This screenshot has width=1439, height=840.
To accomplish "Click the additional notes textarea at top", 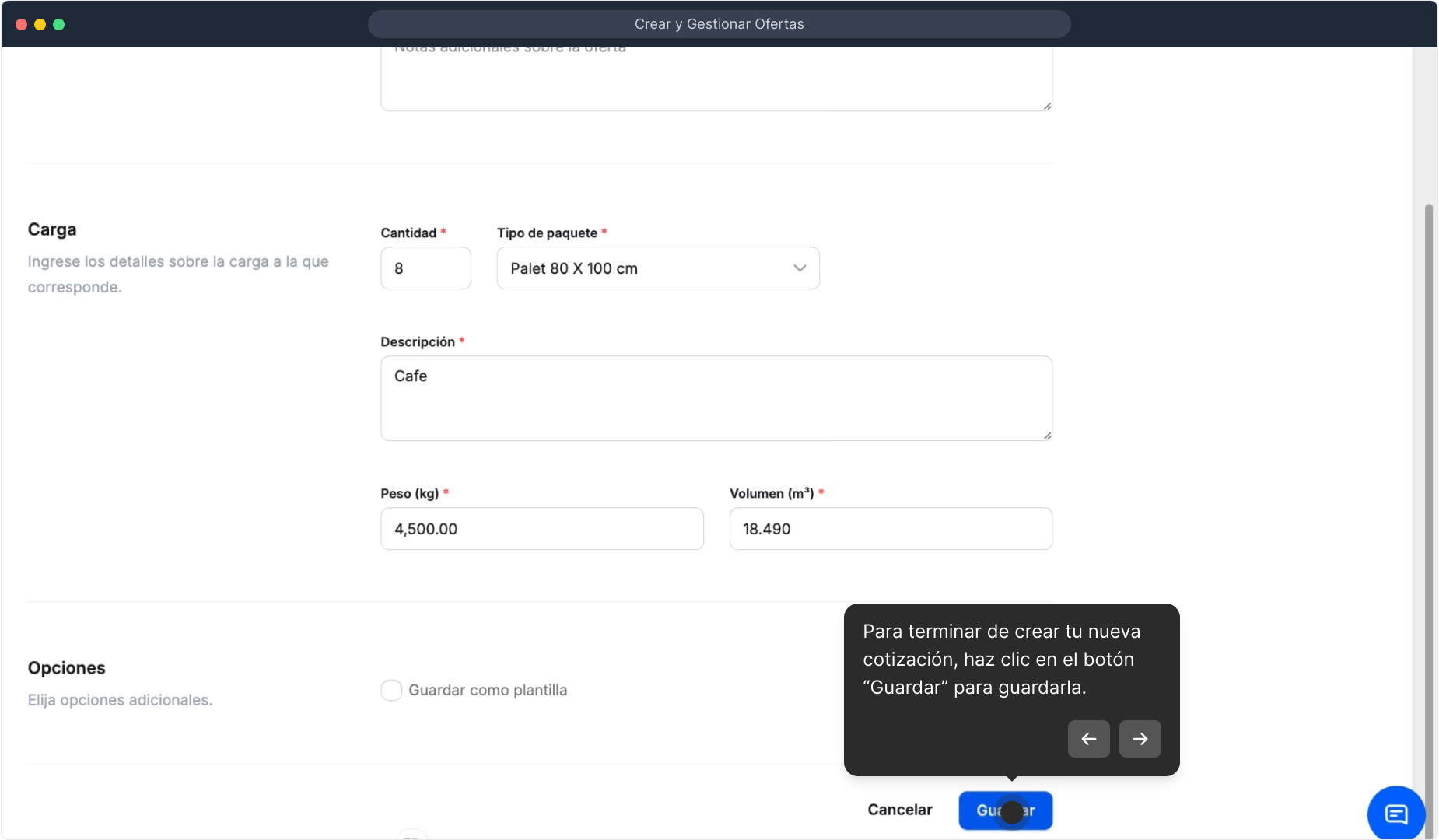I will pyautogui.click(x=716, y=78).
